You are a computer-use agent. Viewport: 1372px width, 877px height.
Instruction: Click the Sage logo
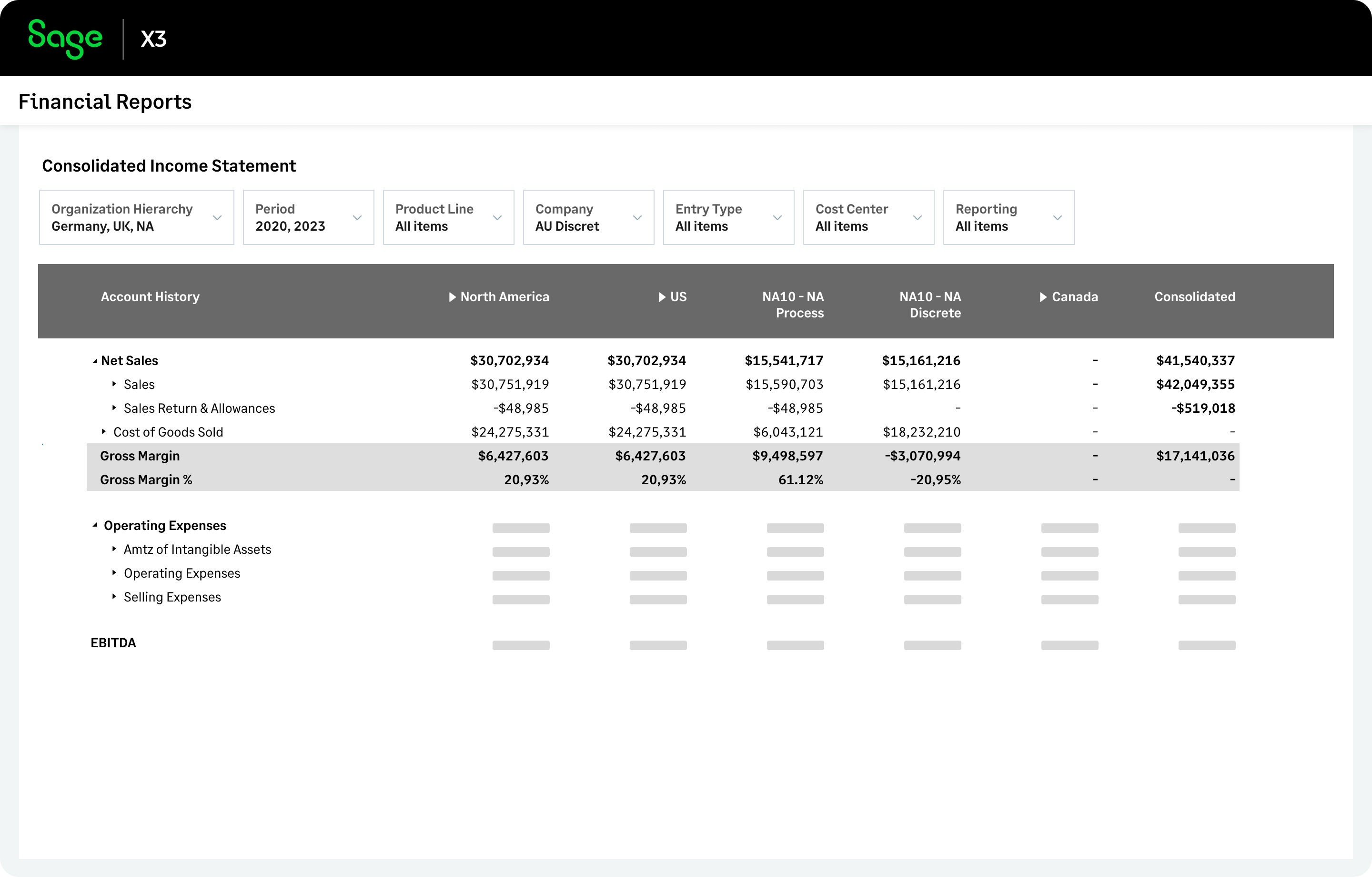click(65, 39)
